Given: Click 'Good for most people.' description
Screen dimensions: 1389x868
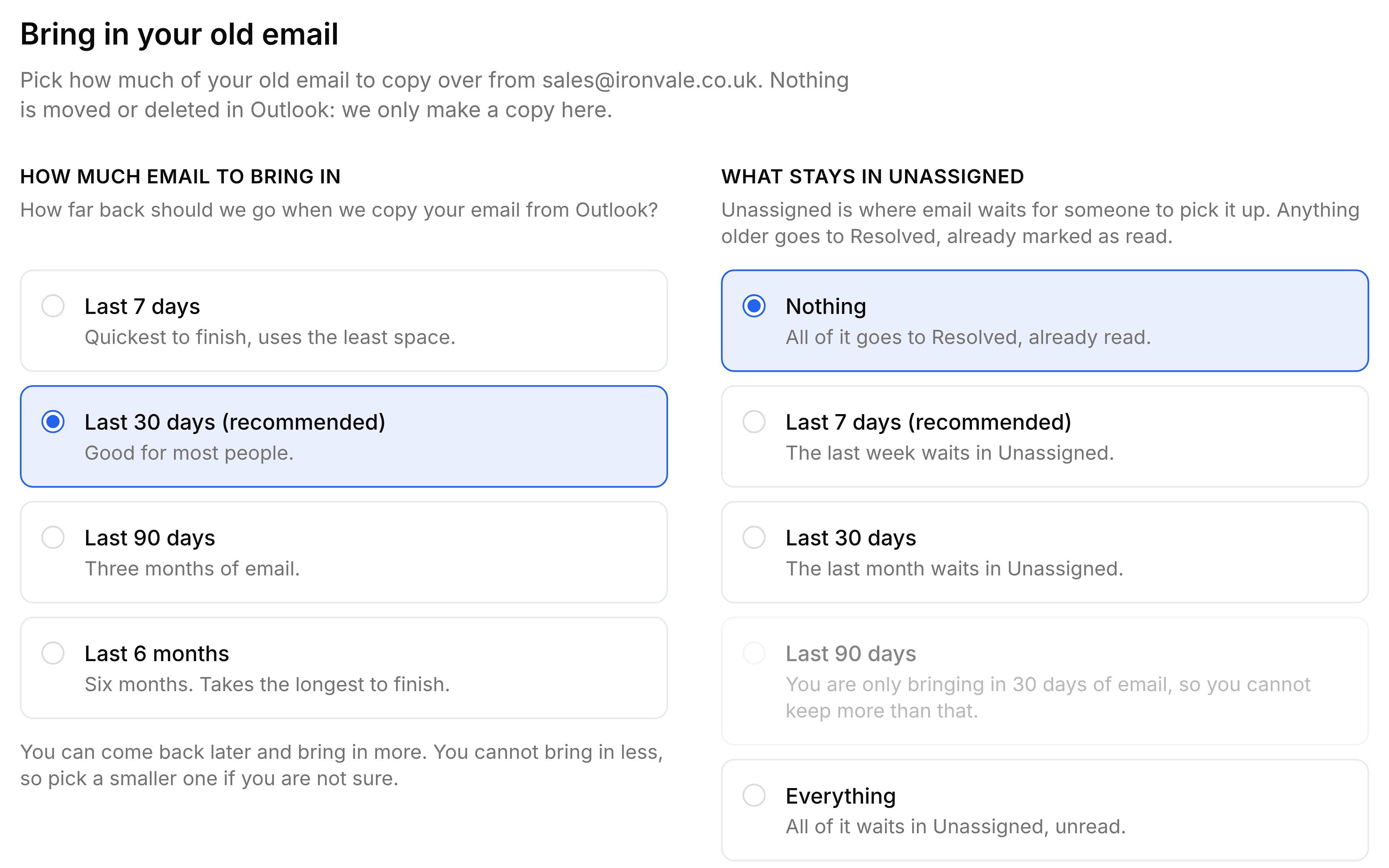Looking at the screenshot, I should [x=189, y=453].
